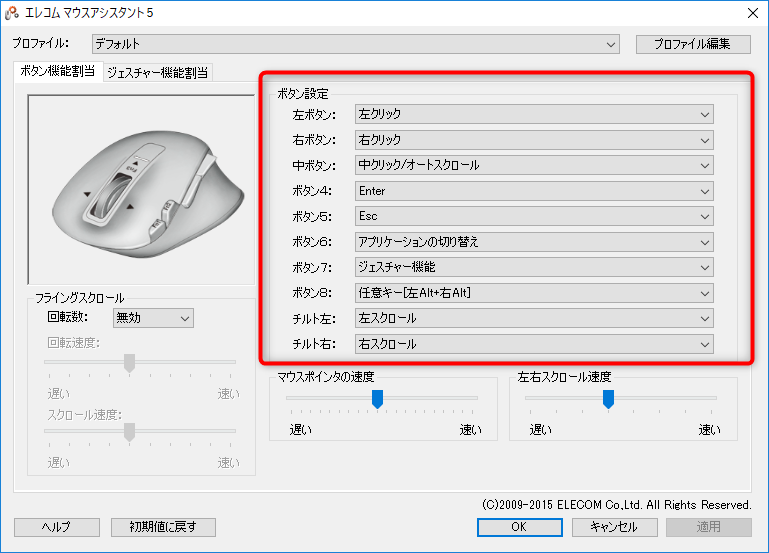Expand the 右ボタン function dropdown
This screenshot has width=769, height=553.
click(x=534, y=140)
